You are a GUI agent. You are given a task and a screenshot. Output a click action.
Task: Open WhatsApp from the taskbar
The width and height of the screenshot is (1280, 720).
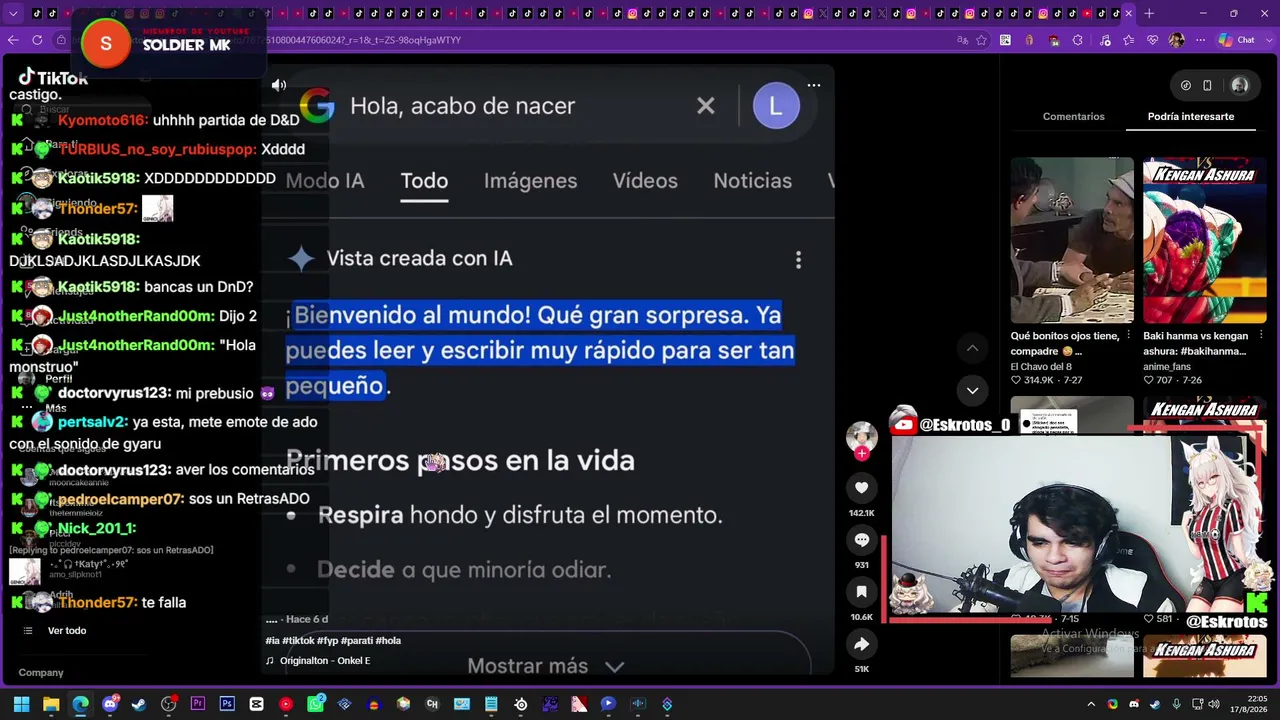coord(315,704)
